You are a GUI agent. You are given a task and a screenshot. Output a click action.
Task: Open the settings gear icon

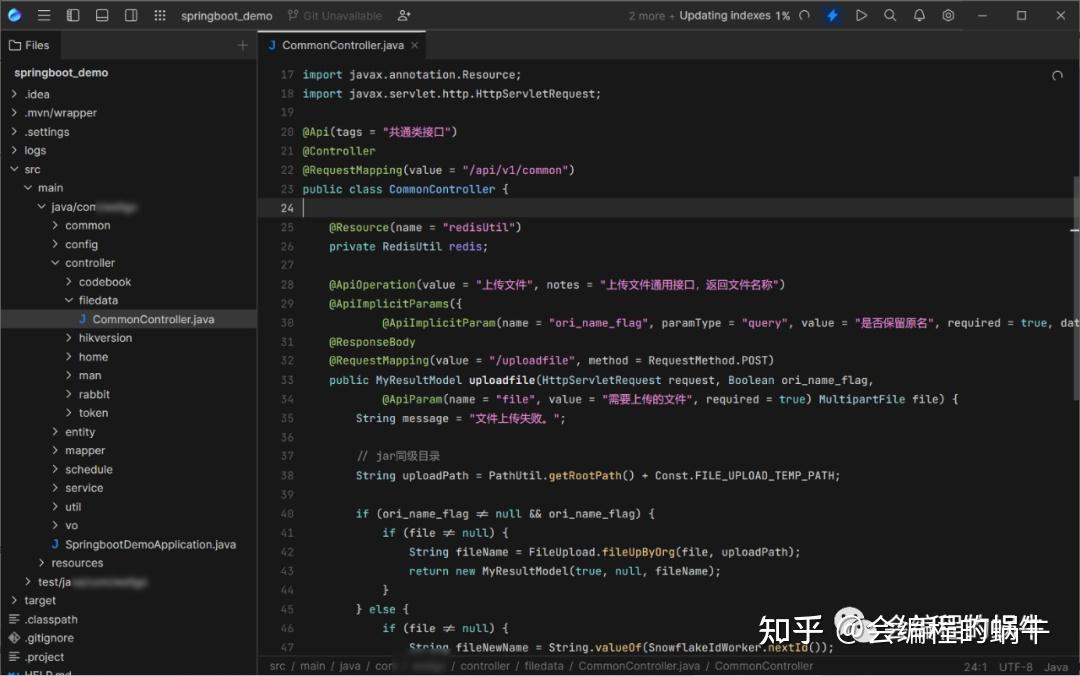(948, 15)
